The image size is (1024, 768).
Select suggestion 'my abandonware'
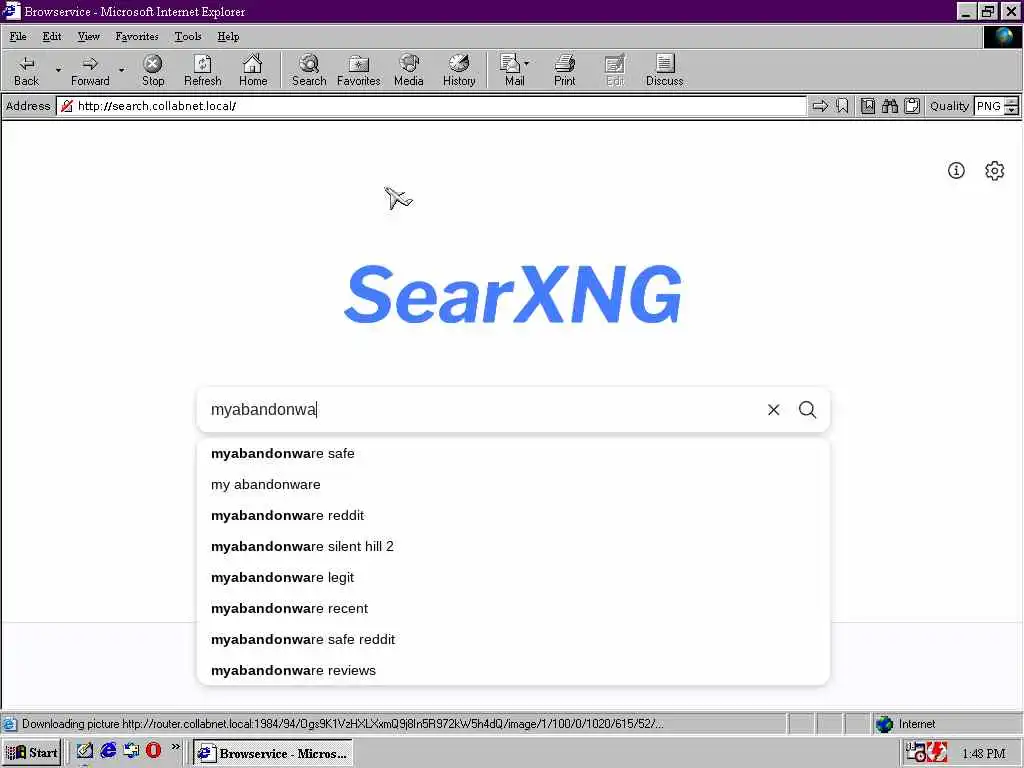click(x=513, y=485)
